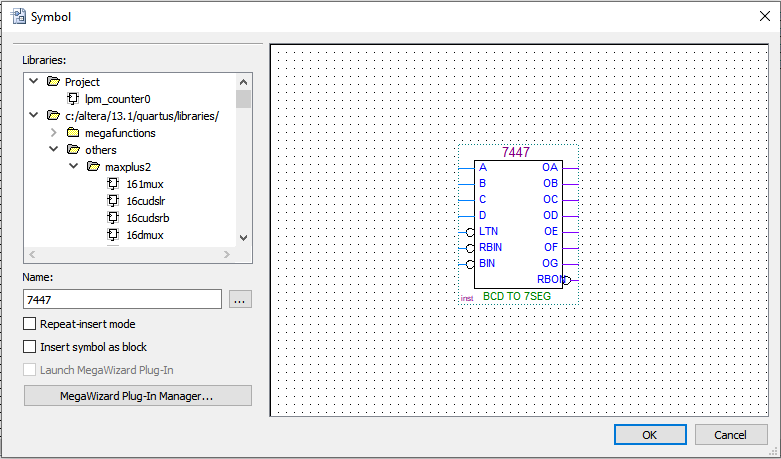Collapse the others folder node
Screen dimensions: 781x459
tap(54, 150)
